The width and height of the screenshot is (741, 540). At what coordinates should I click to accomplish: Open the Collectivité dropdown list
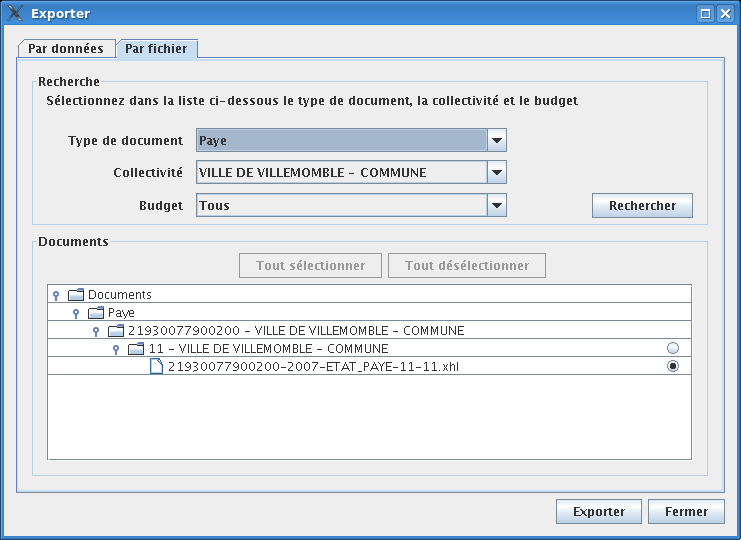497,173
